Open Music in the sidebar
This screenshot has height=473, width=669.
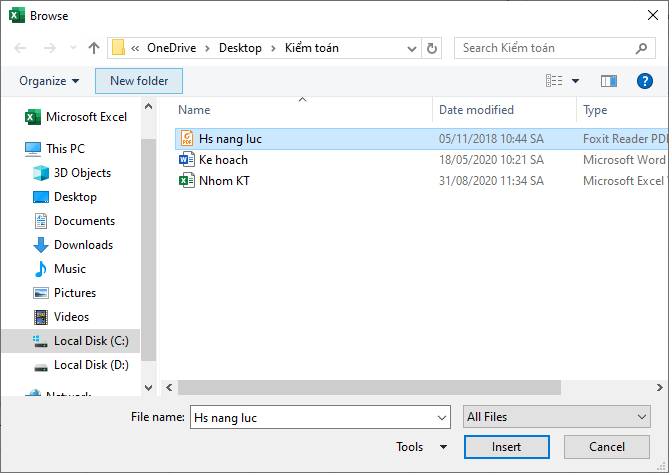pyautogui.click(x=59, y=269)
